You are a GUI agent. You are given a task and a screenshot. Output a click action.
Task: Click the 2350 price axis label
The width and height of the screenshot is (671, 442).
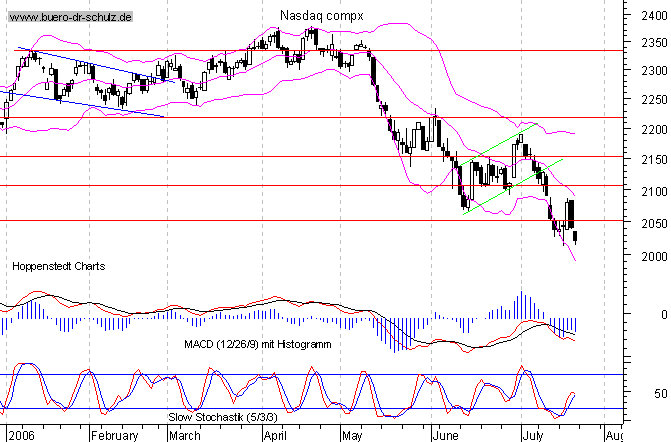(x=654, y=43)
